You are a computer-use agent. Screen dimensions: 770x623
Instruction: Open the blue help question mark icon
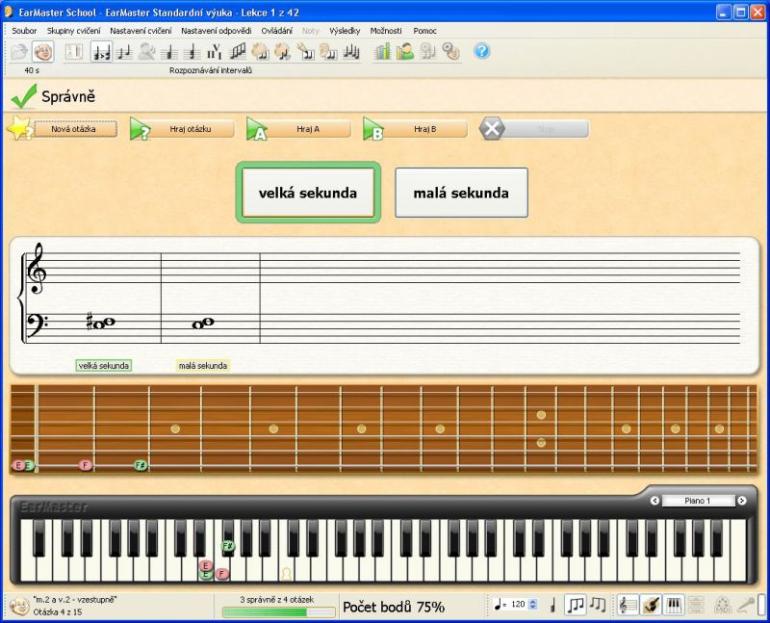(x=482, y=51)
